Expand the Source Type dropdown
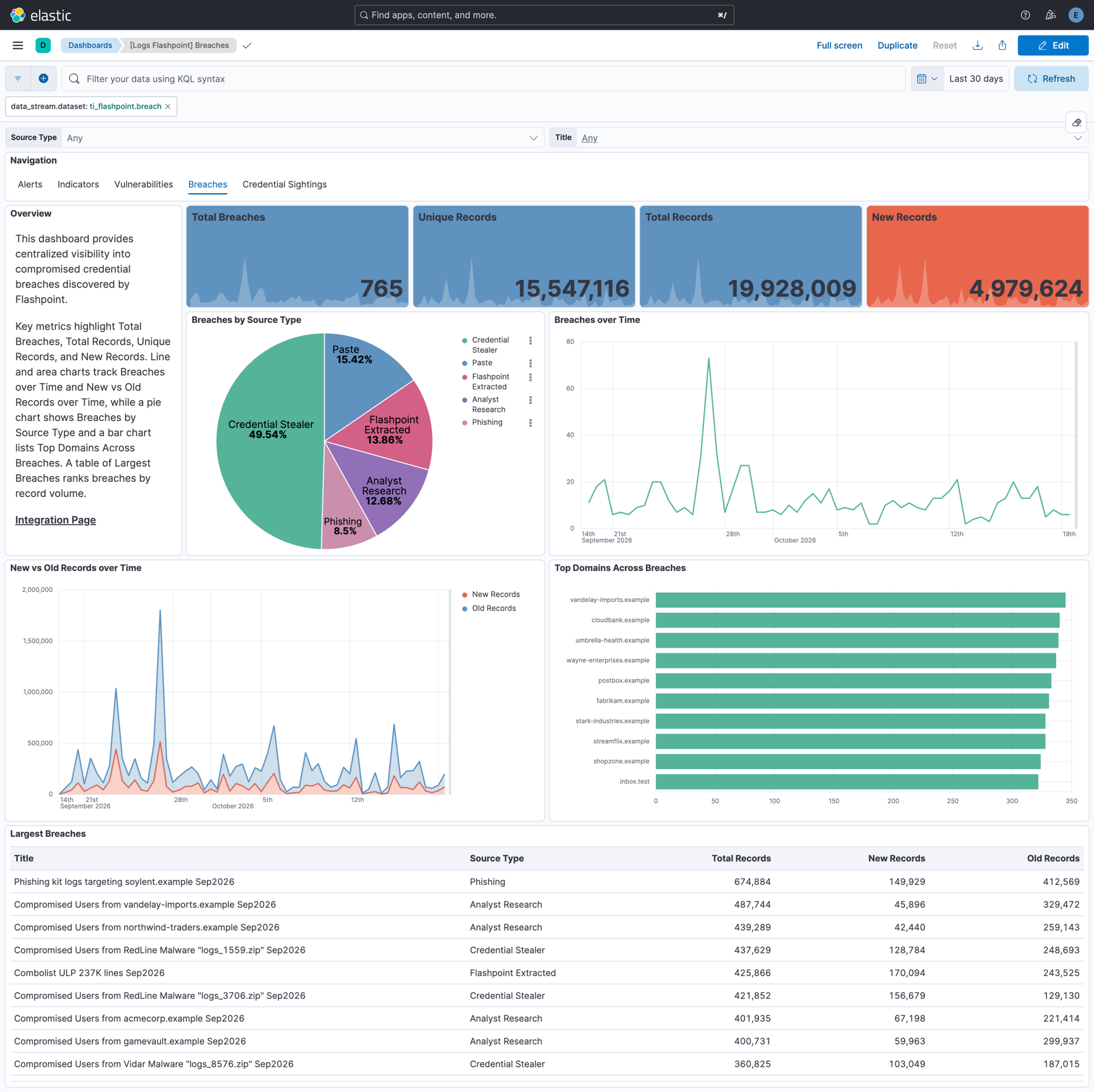This screenshot has height=1092, width=1094. (x=303, y=138)
